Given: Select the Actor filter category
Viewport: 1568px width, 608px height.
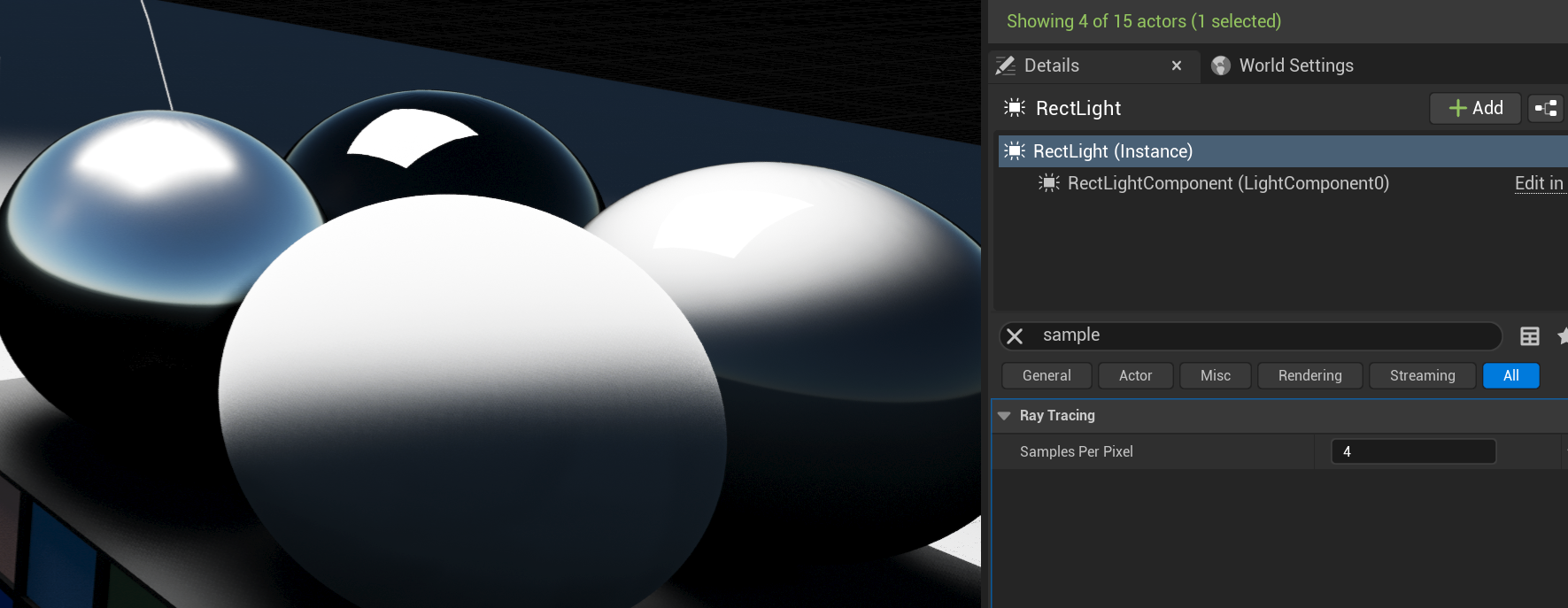Looking at the screenshot, I should [x=1136, y=375].
